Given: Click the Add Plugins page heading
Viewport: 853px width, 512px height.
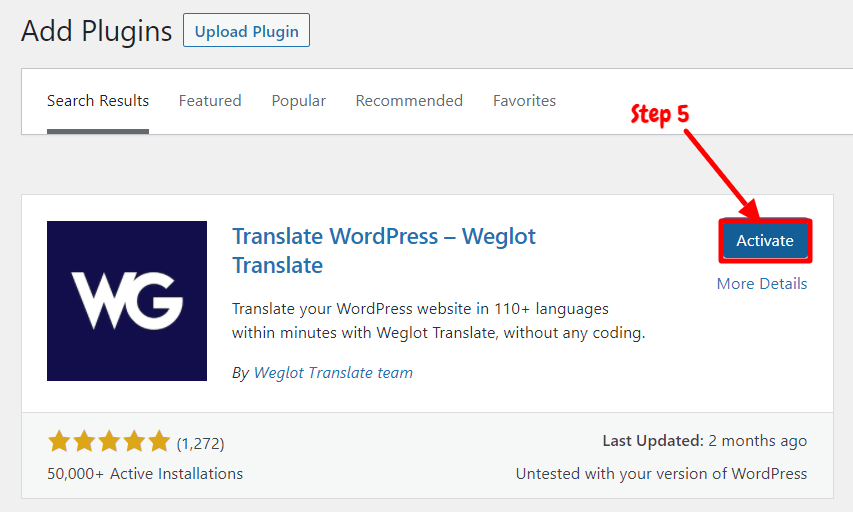Looking at the screenshot, I should (97, 31).
